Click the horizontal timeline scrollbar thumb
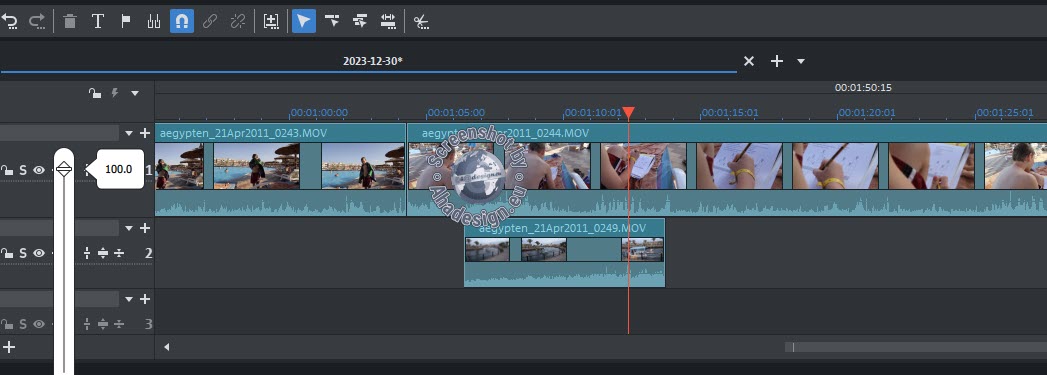 (x=916, y=347)
